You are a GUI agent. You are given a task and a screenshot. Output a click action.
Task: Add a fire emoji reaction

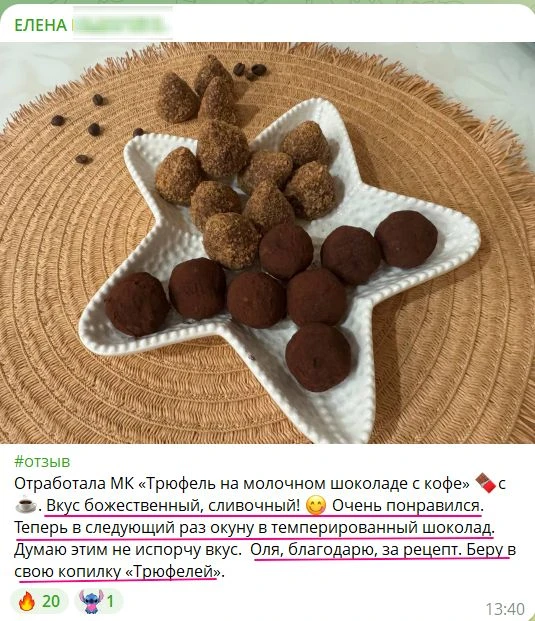39,601
